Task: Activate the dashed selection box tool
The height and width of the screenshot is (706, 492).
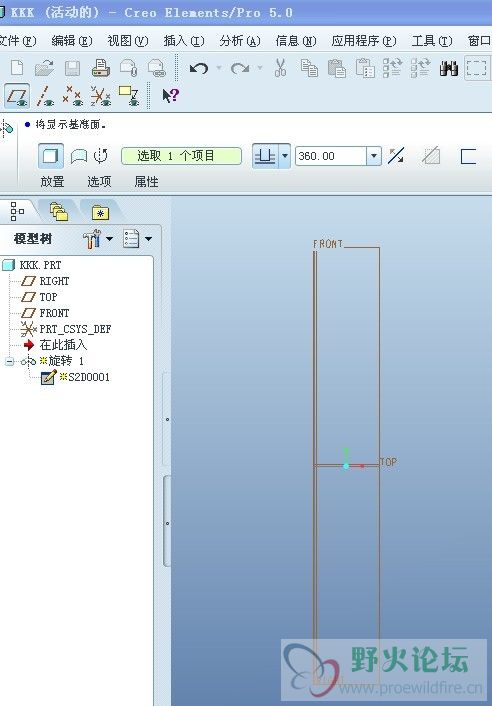Action: pos(476,68)
